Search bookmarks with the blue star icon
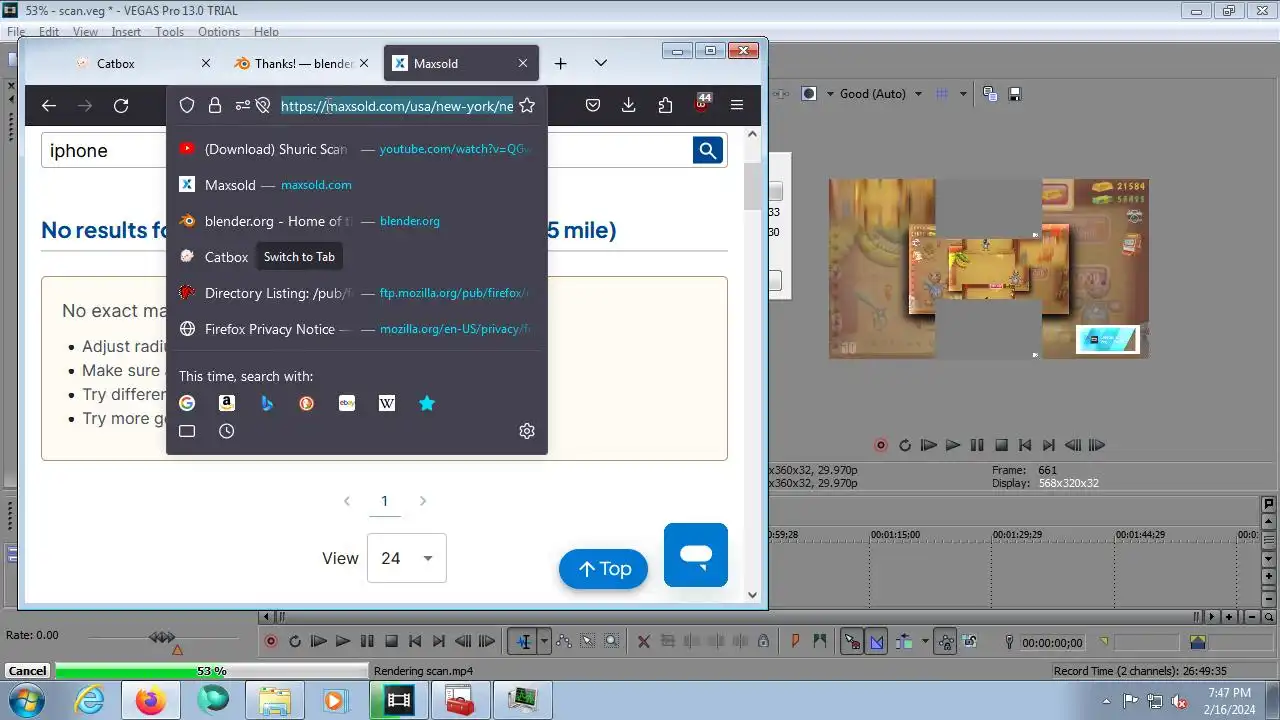The image size is (1280, 720). pos(427,403)
